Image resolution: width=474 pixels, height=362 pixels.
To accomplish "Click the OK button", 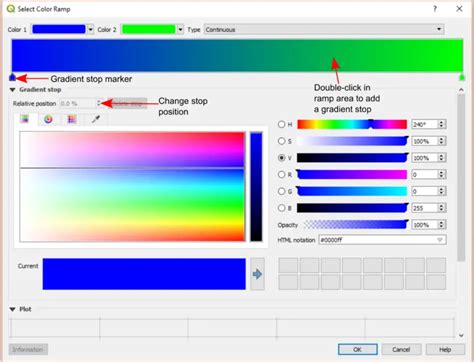I will coord(357,349).
